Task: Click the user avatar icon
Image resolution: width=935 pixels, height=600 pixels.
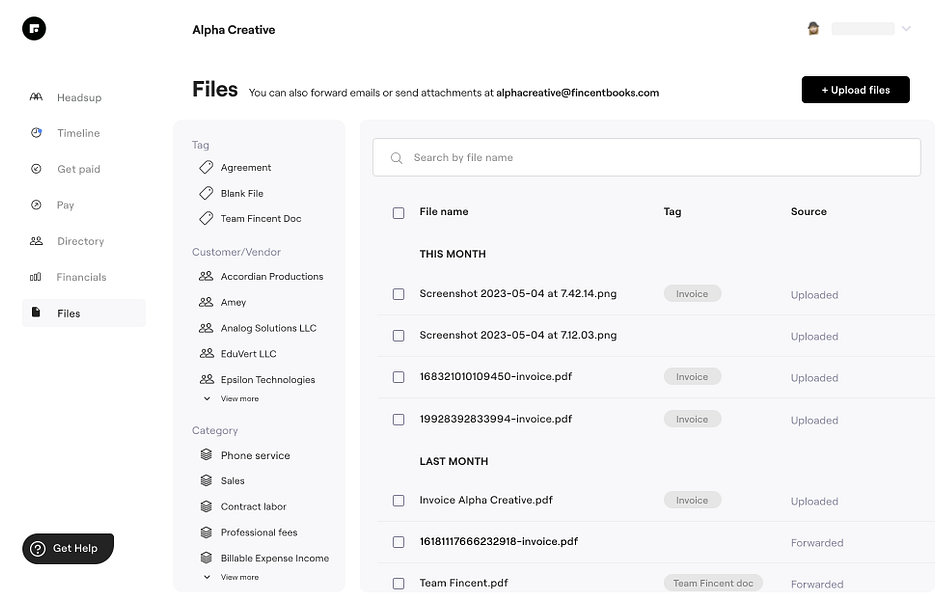Action: point(814,29)
